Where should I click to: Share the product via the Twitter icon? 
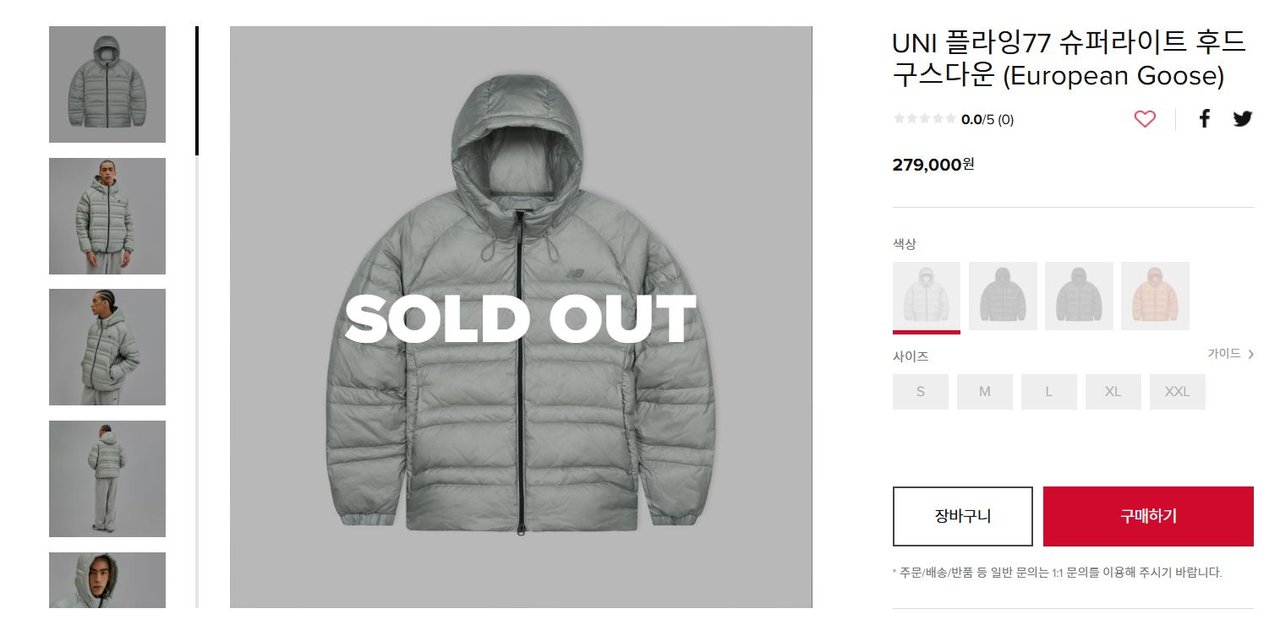tap(1242, 118)
